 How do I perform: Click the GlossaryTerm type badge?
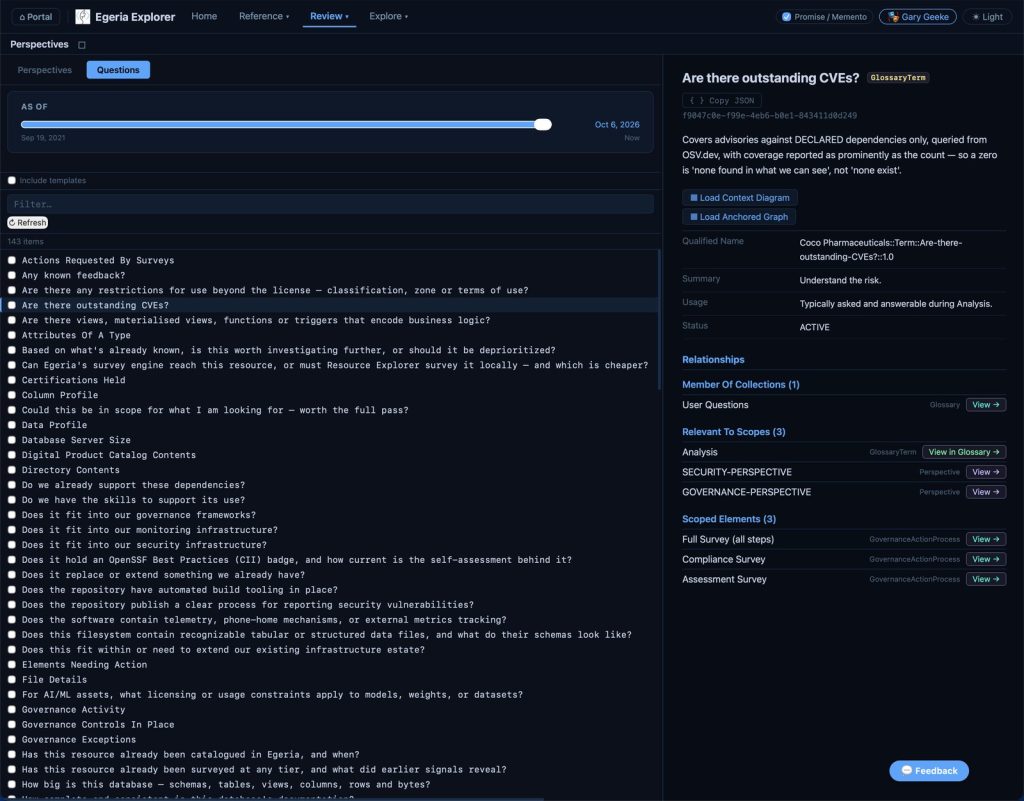click(898, 78)
